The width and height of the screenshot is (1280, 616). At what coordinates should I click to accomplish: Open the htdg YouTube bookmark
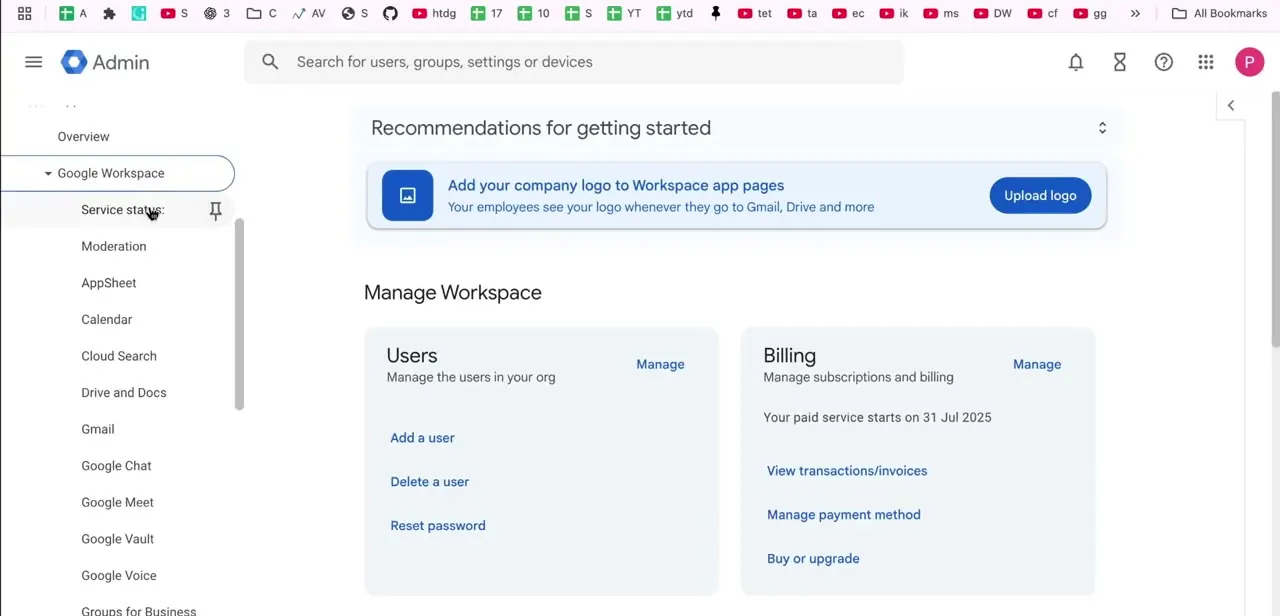click(434, 13)
